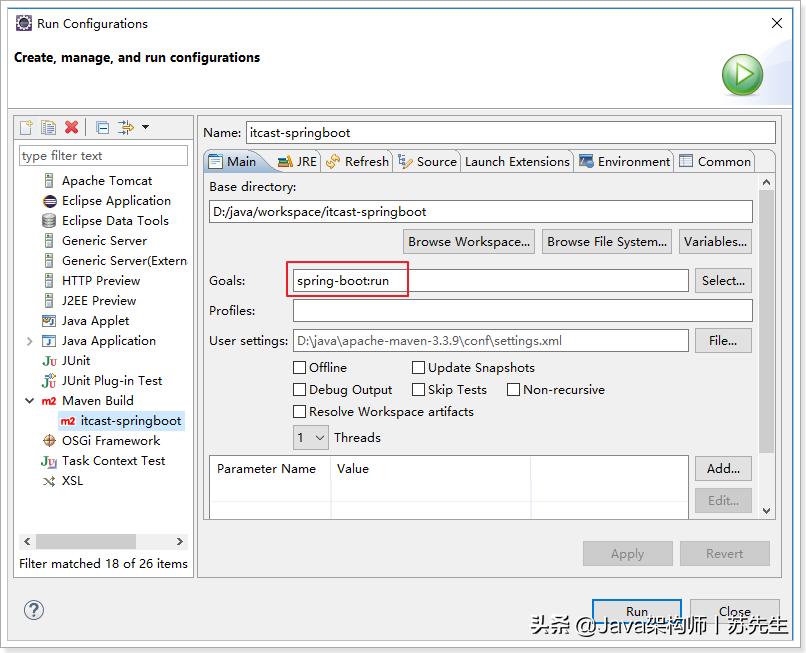The height and width of the screenshot is (653, 806).
Task: Open the Threads count dropdown
Action: pos(317,437)
